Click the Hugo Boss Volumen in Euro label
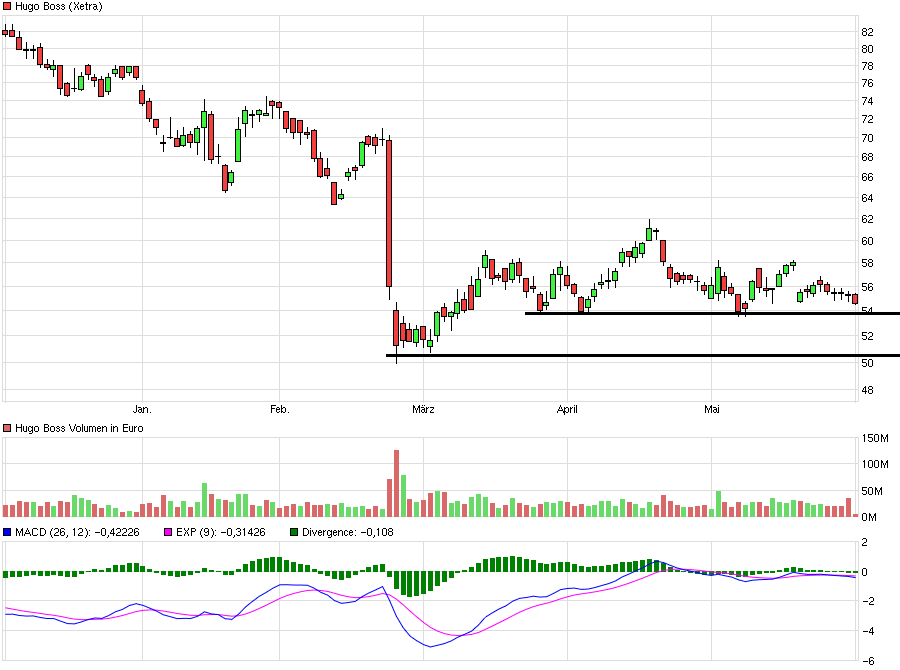The height and width of the screenshot is (670, 900). tap(78, 428)
